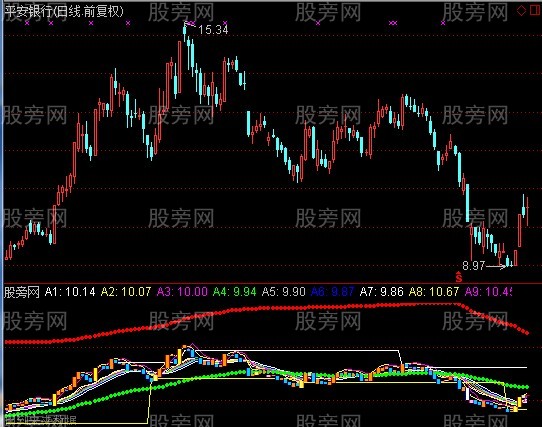The image size is (542, 427).
Task: Click the red S signal marker
Action: [459, 277]
